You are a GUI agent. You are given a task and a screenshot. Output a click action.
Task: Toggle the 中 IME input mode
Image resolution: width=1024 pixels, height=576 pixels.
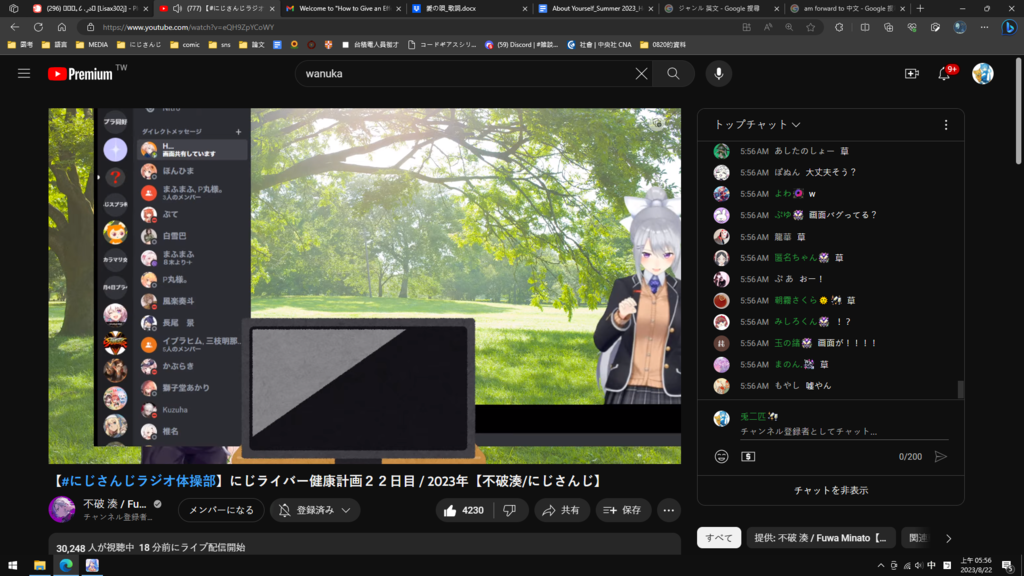tap(932, 566)
